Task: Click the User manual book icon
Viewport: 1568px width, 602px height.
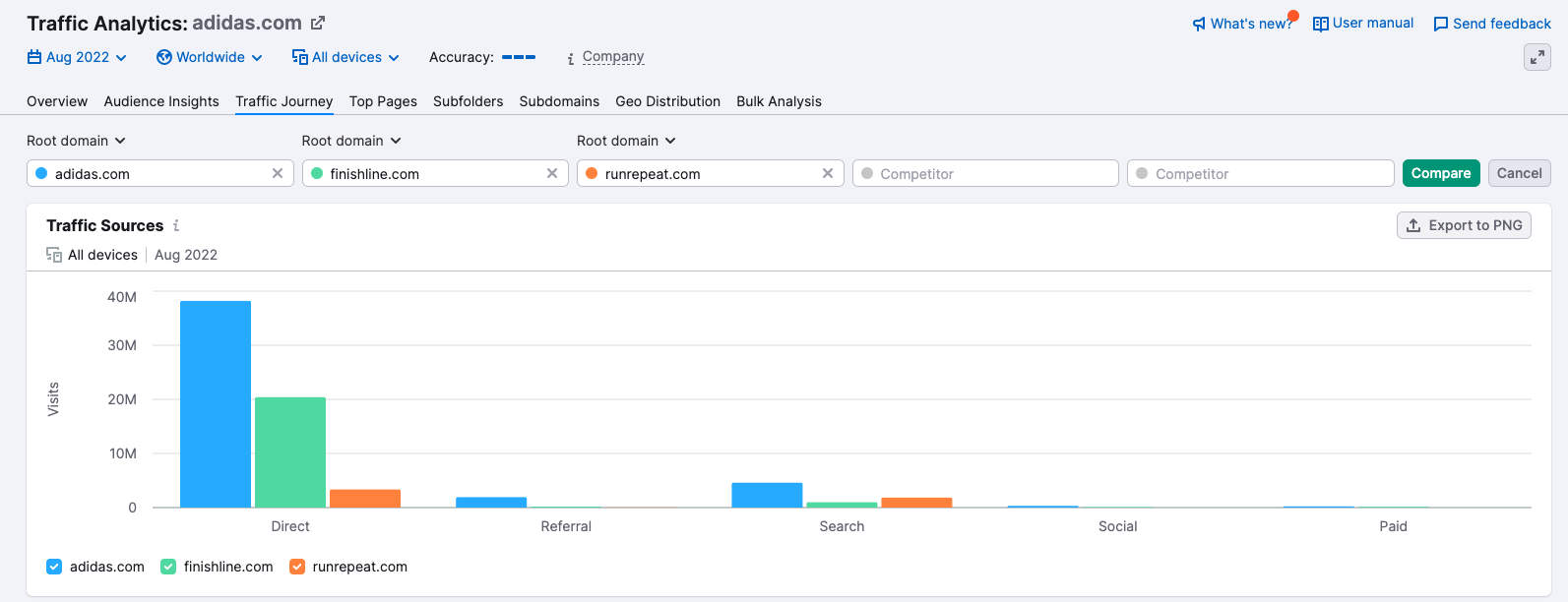Action: tap(1321, 24)
